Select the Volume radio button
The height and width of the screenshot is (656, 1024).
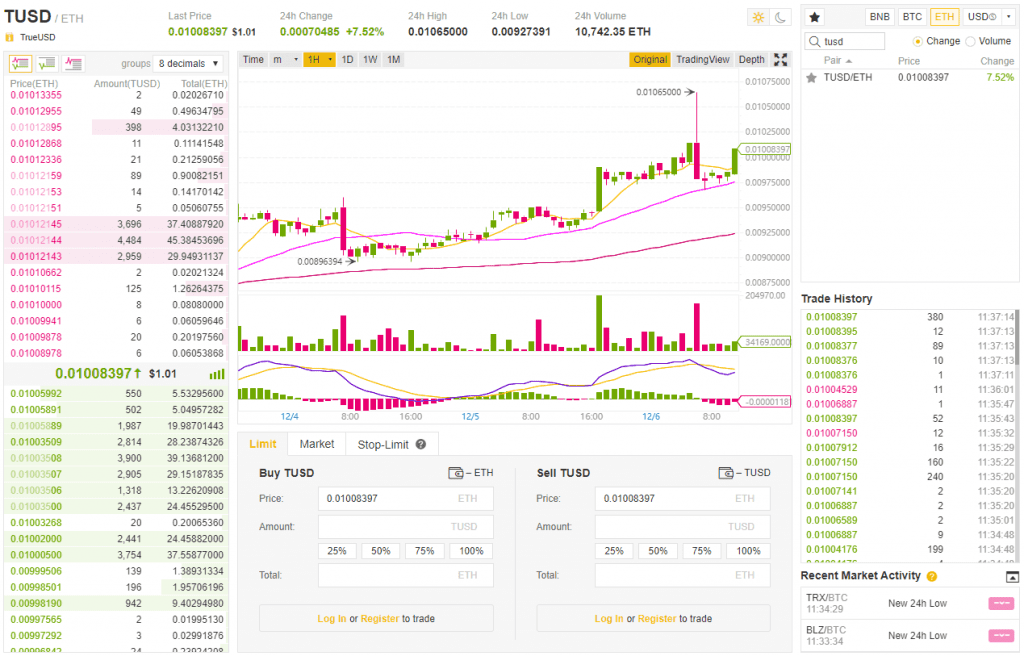click(970, 41)
